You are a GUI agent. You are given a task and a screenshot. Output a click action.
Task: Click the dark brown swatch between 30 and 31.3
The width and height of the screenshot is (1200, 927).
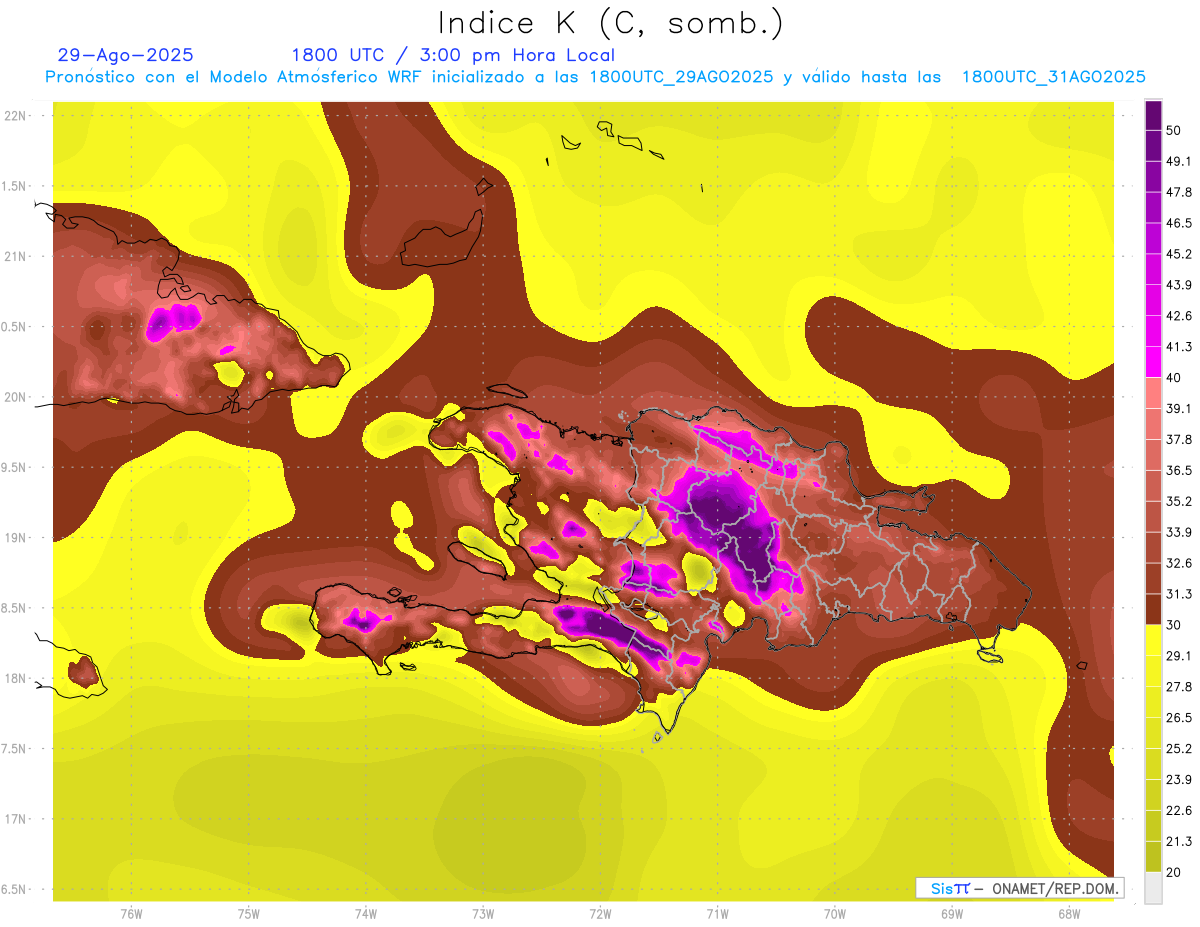1153,609
